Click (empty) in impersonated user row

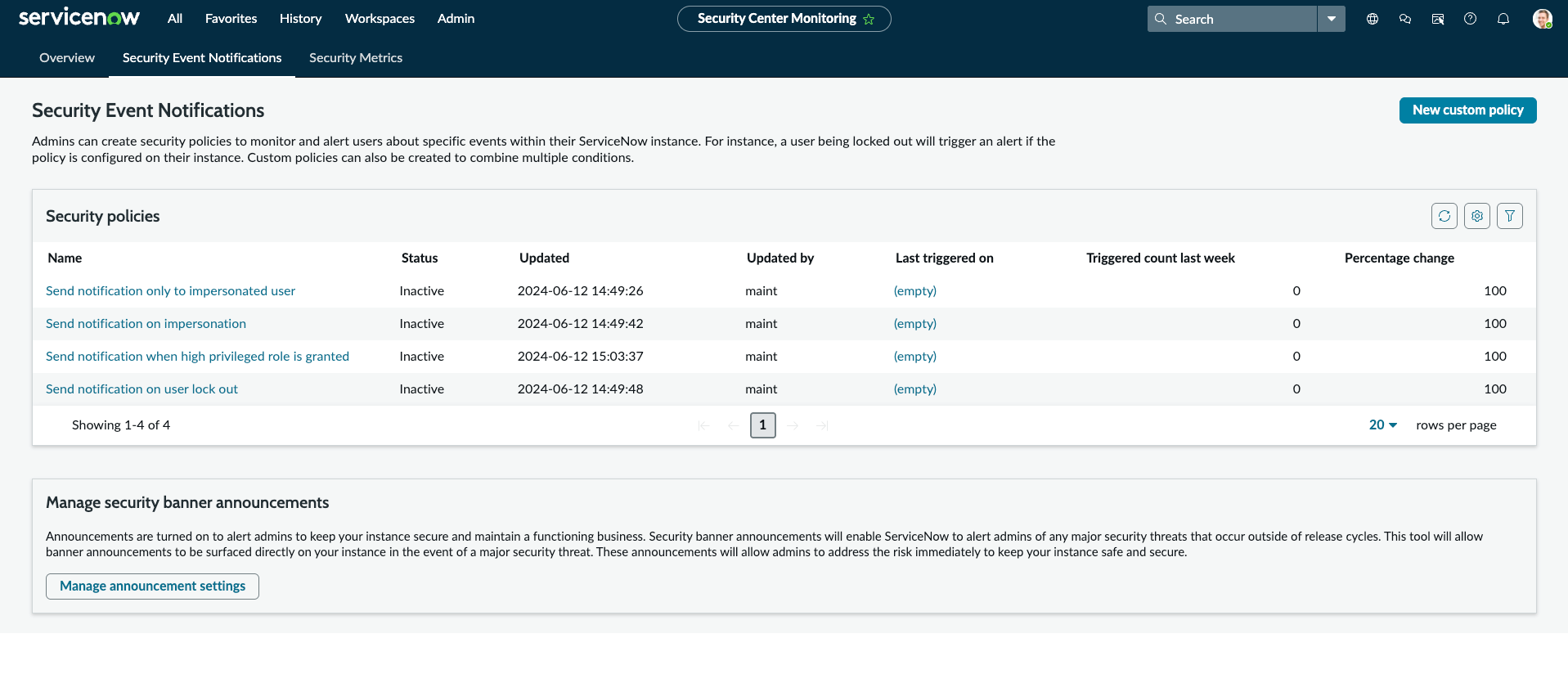[915, 291]
